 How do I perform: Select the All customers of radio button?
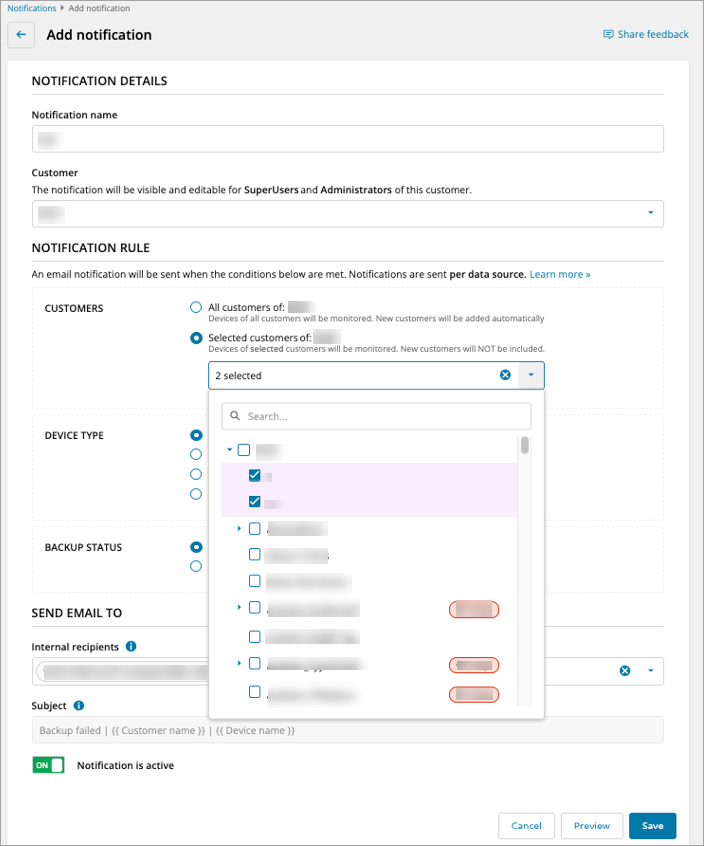196,308
